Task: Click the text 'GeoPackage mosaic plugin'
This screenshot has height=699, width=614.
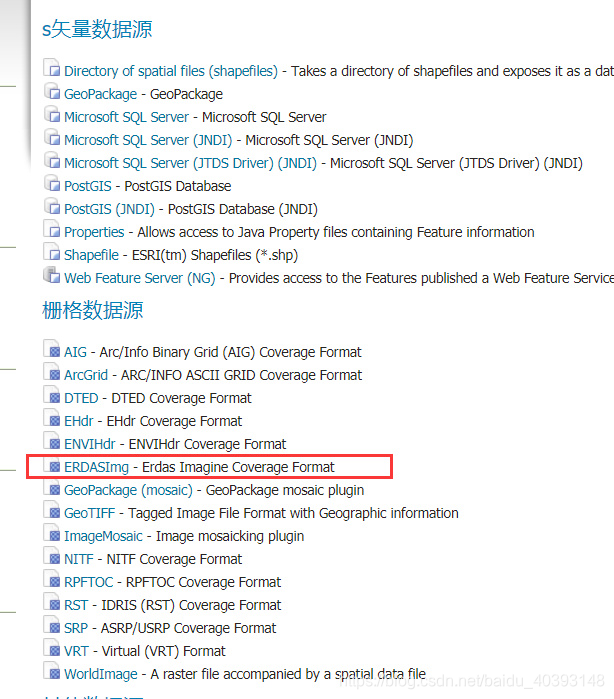Action: [x=285, y=491]
